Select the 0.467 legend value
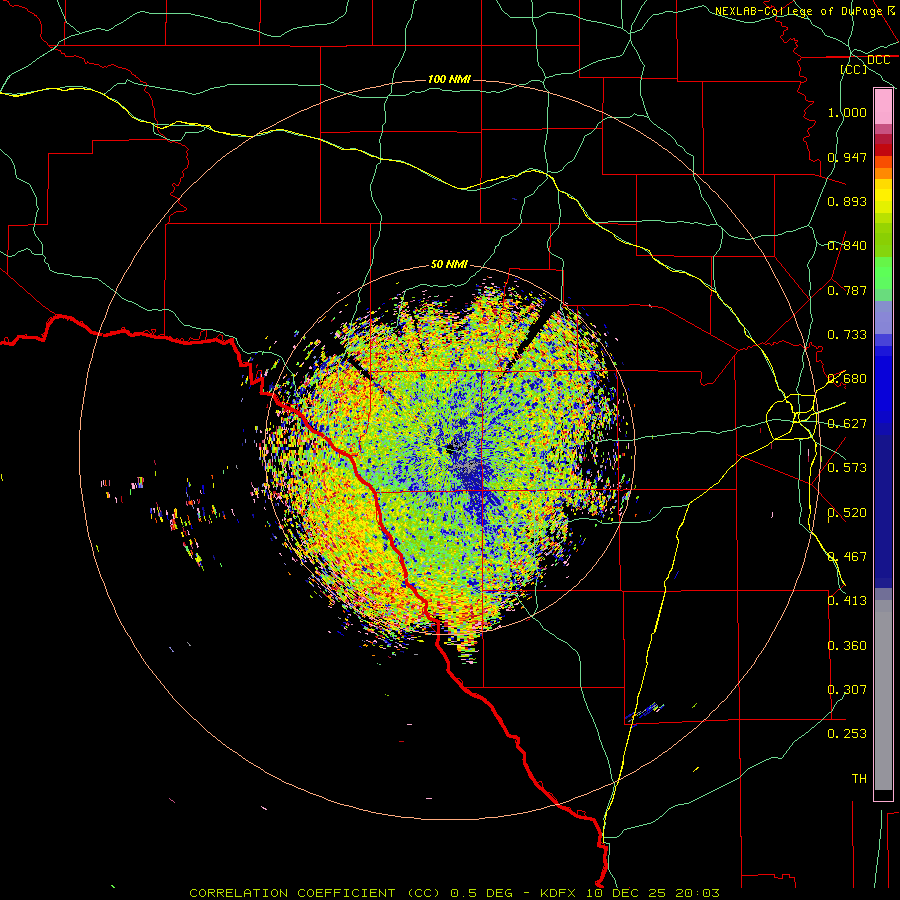The height and width of the screenshot is (900, 900). pos(847,557)
